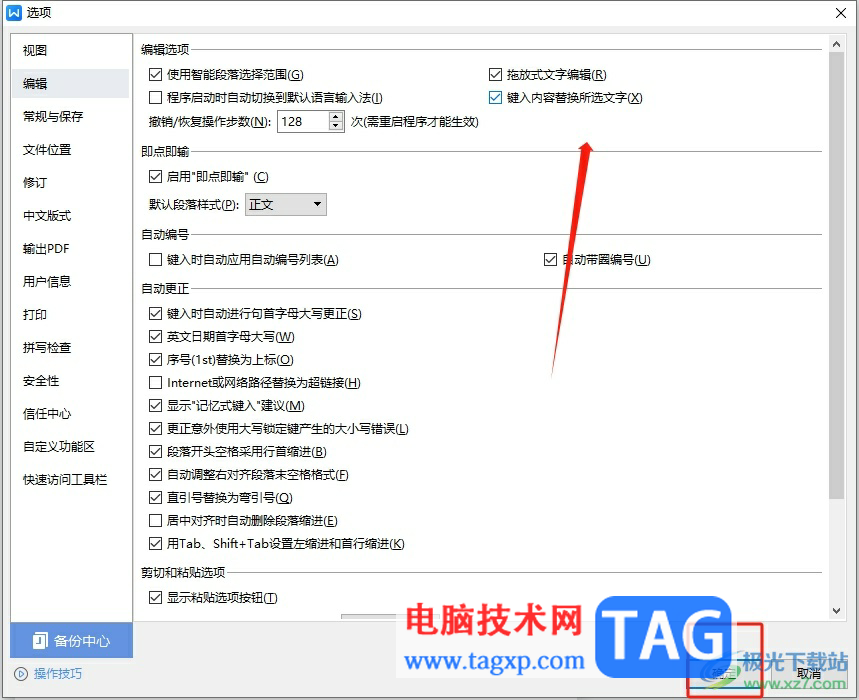Screen dimensions: 859x700
Task: Click the WPS logo icon in title bar
Action: click(14, 13)
